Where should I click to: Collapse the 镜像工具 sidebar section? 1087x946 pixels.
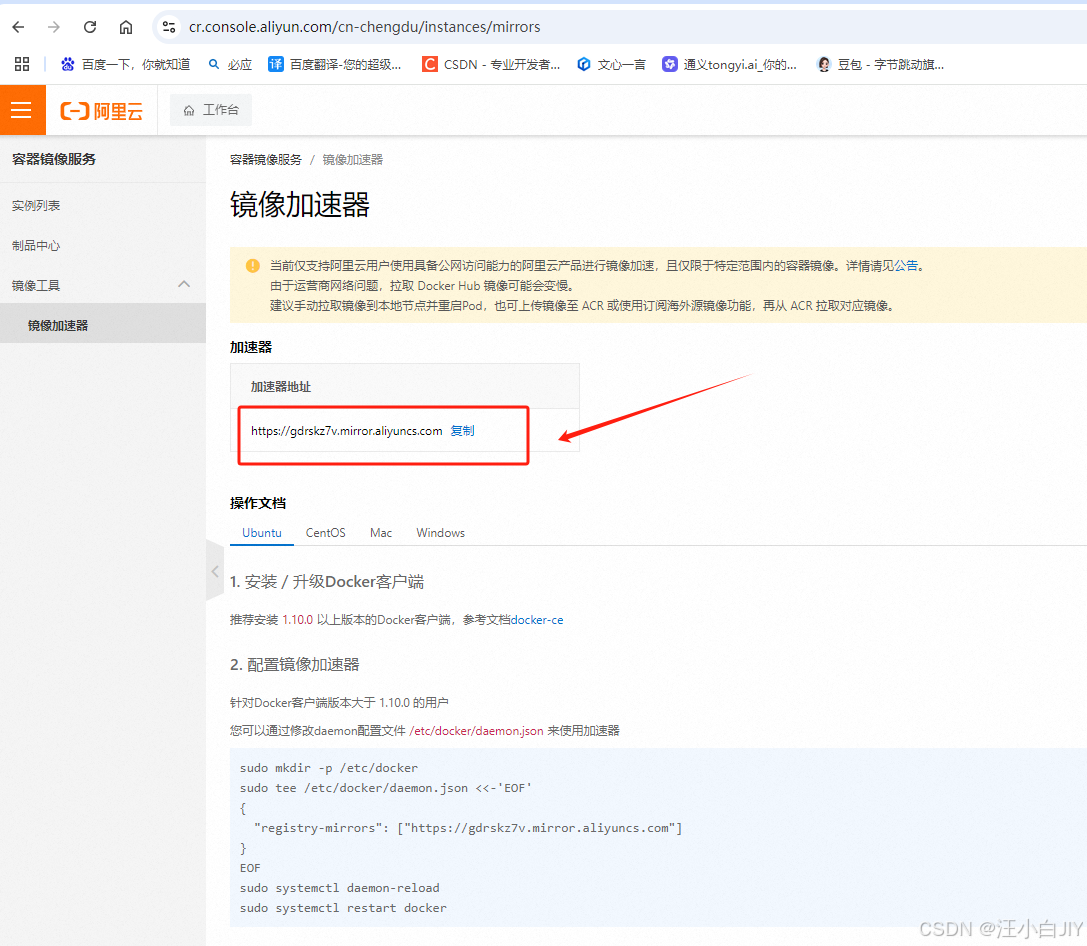pos(183,283)
